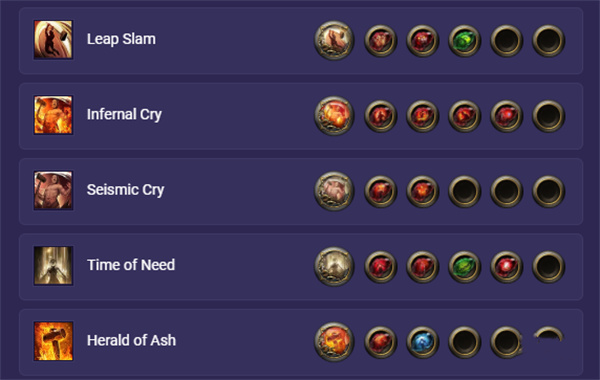
Task: Select the large Herald of Ash main gem socket
Action: [x=334, y=341]
